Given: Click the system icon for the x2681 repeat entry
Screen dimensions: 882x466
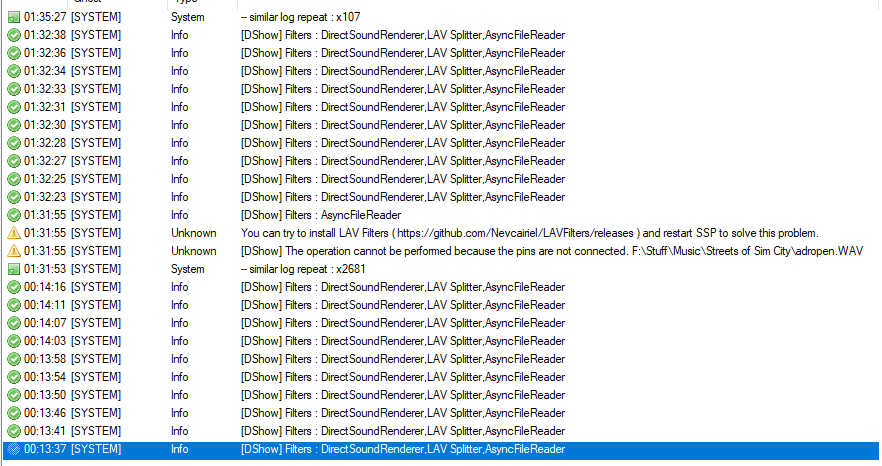Looking at the screenshot, I should 14,269.
